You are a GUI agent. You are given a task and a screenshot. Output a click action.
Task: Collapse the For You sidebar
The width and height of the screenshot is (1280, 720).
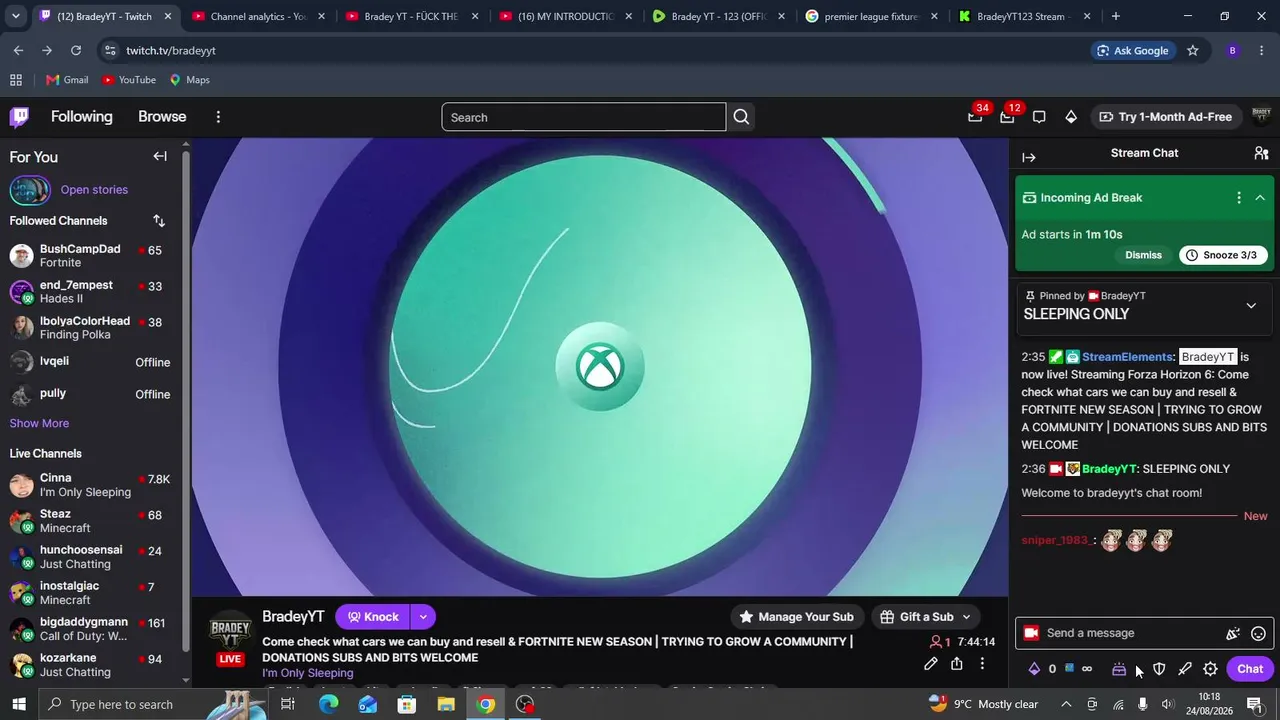(160, 156)
